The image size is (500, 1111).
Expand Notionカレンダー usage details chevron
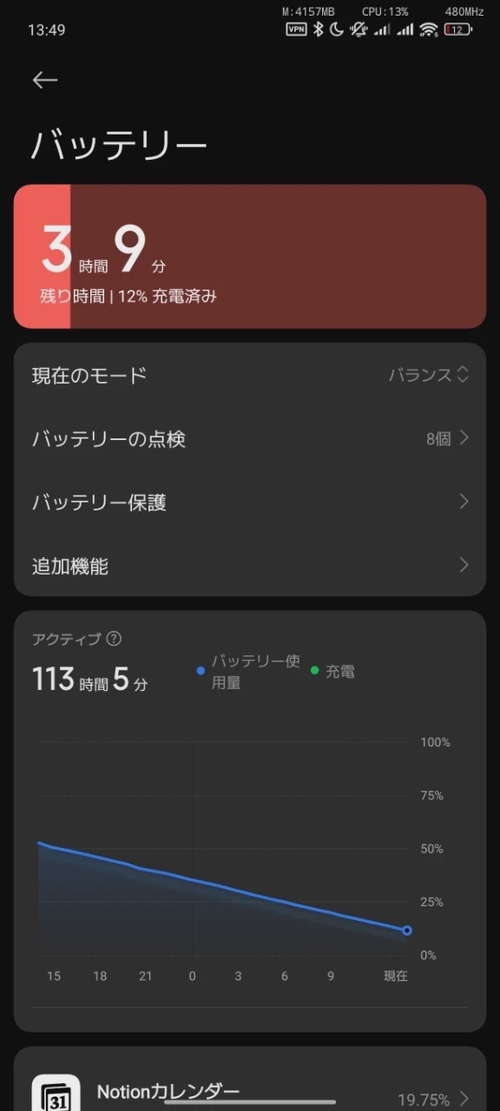click(x=464, y=1099)
